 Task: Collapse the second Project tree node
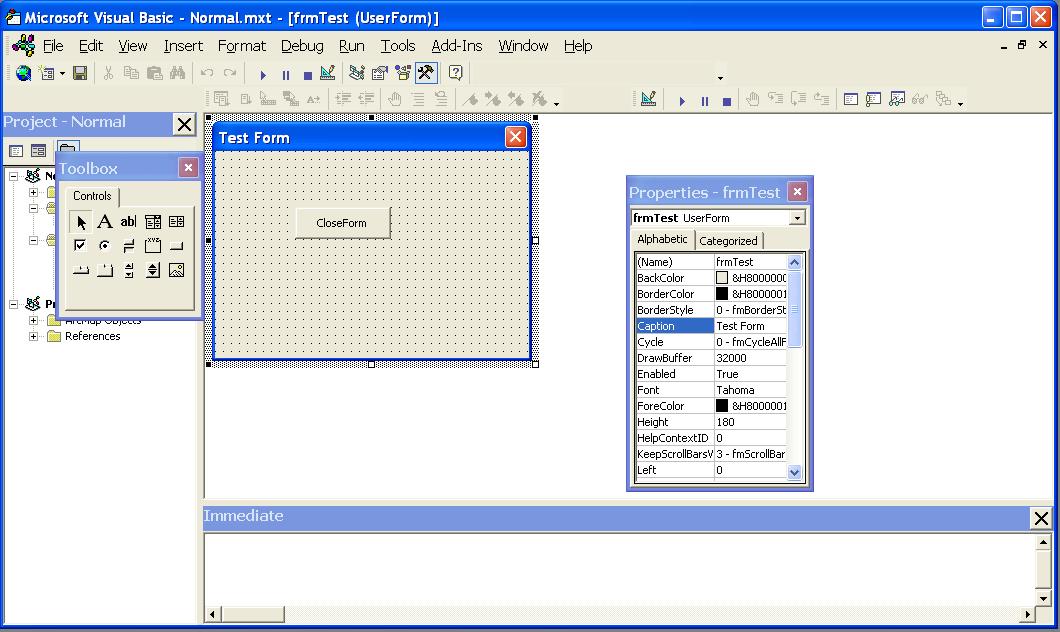point(14,304)
